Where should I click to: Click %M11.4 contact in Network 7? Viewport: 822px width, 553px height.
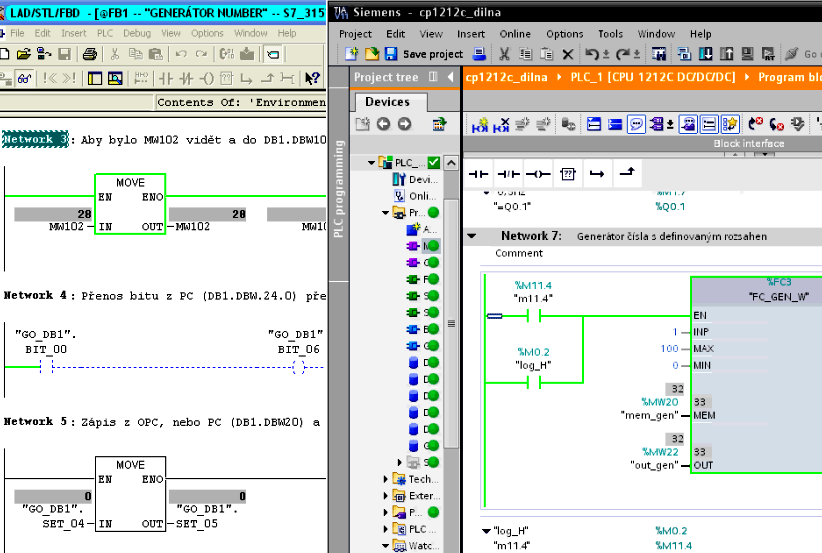[x=534, y=316]
